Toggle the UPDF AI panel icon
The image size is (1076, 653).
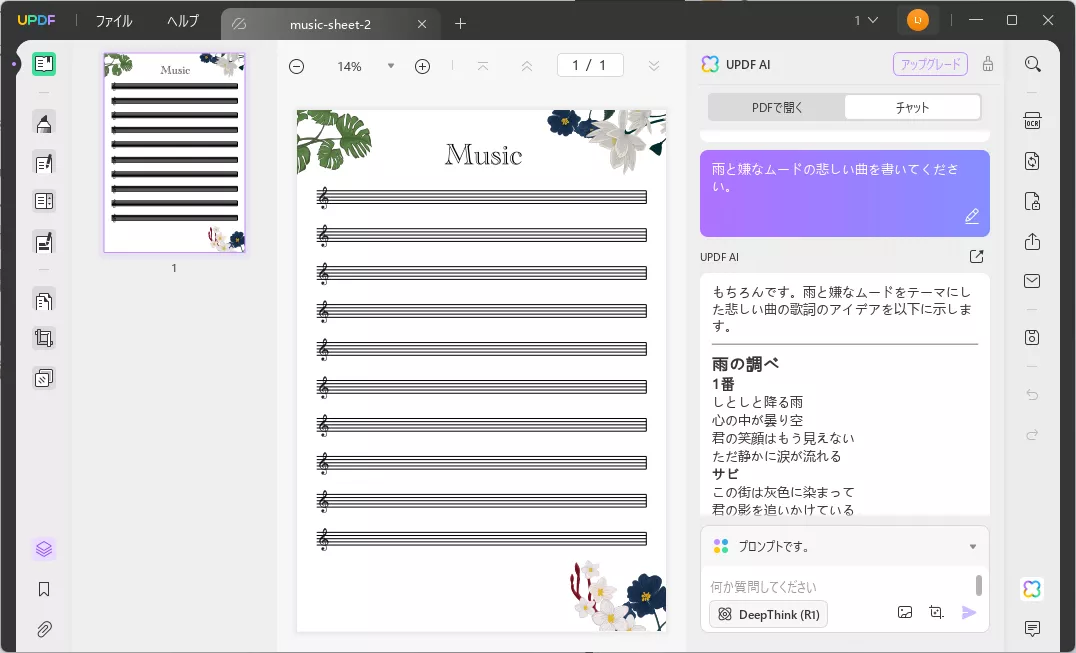pyautogui.click(x=1032, y=589)
